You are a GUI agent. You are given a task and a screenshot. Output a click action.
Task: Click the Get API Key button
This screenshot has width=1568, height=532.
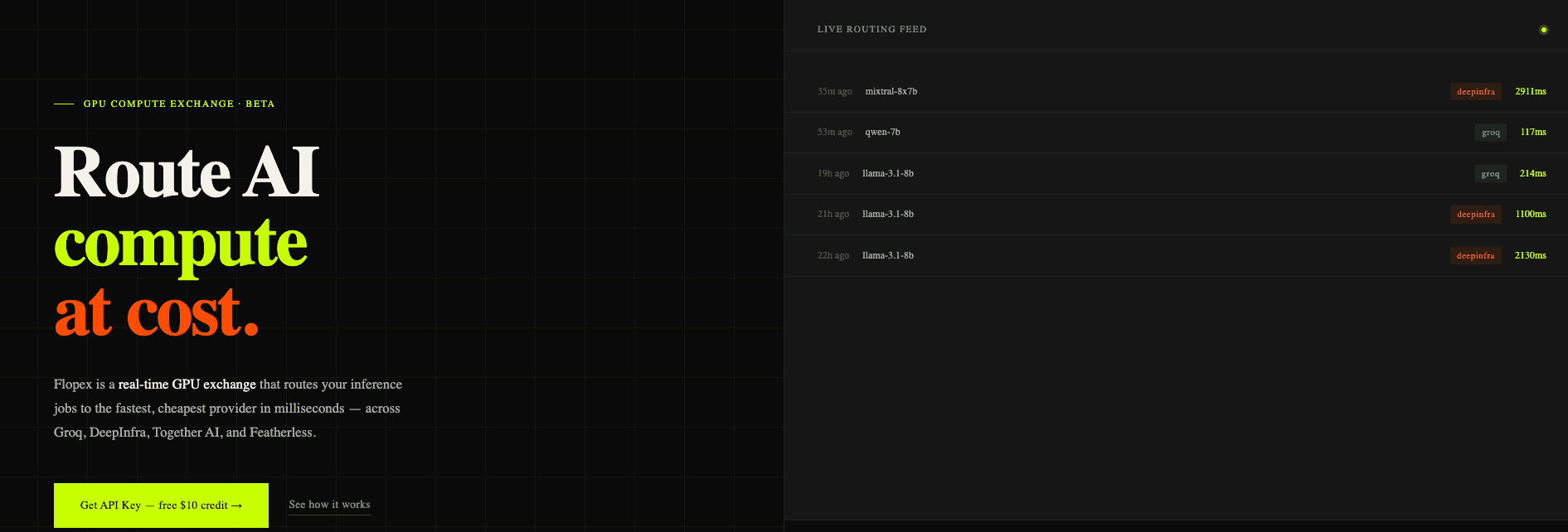pyautogui.click(x=161, y=505)
